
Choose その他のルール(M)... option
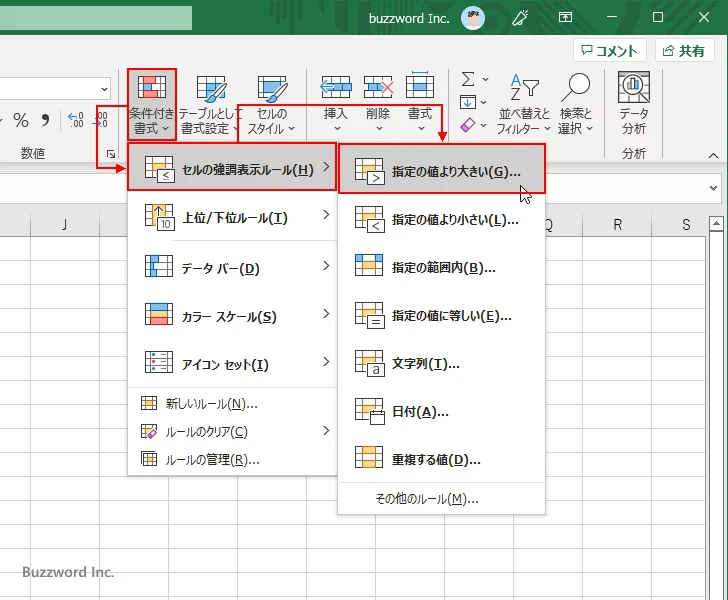[442, 499]
